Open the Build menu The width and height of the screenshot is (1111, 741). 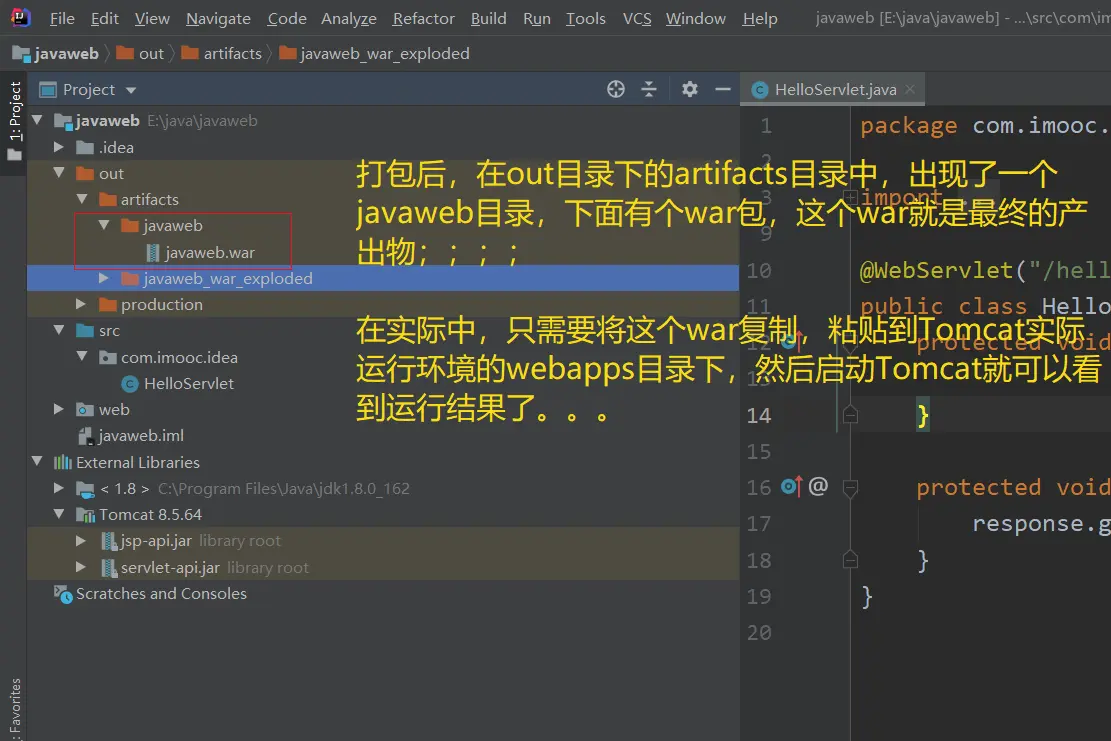pos(489,18)
